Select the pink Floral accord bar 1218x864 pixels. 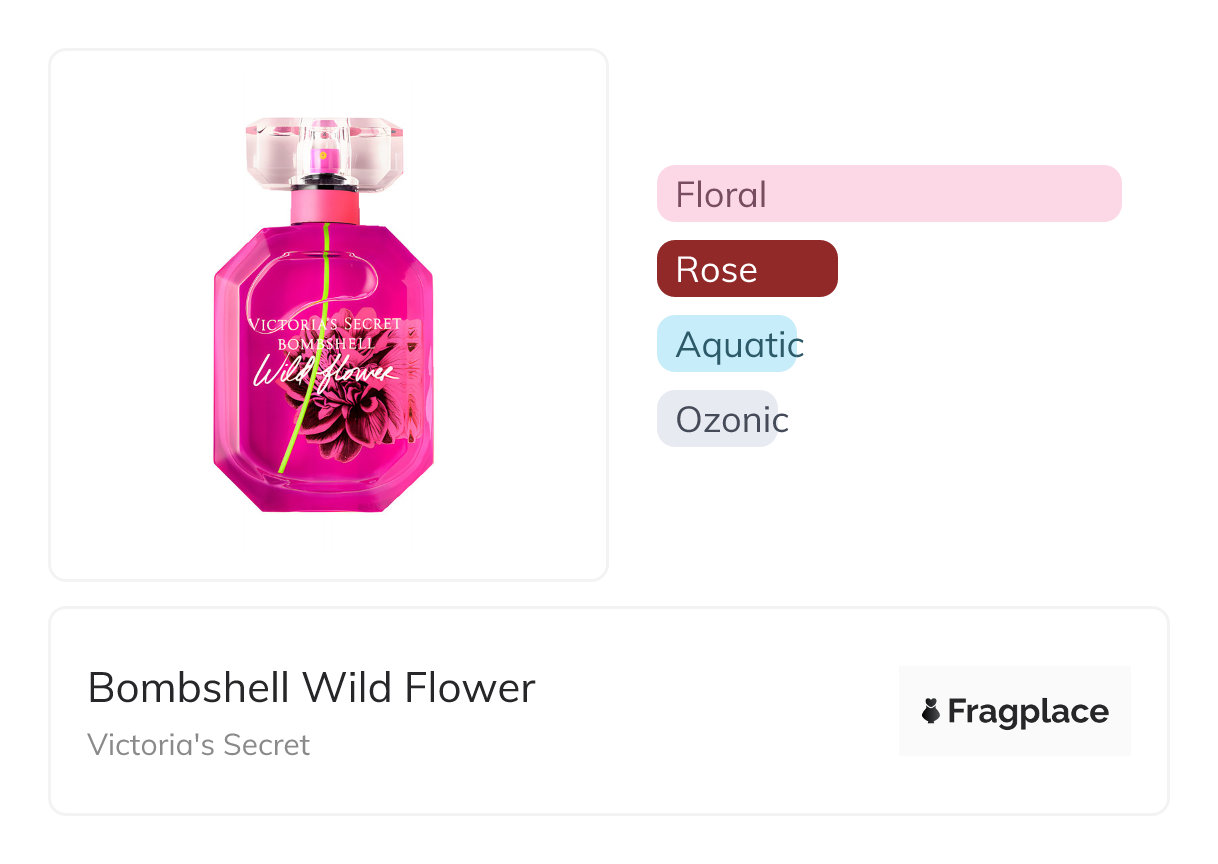point(888,193)
